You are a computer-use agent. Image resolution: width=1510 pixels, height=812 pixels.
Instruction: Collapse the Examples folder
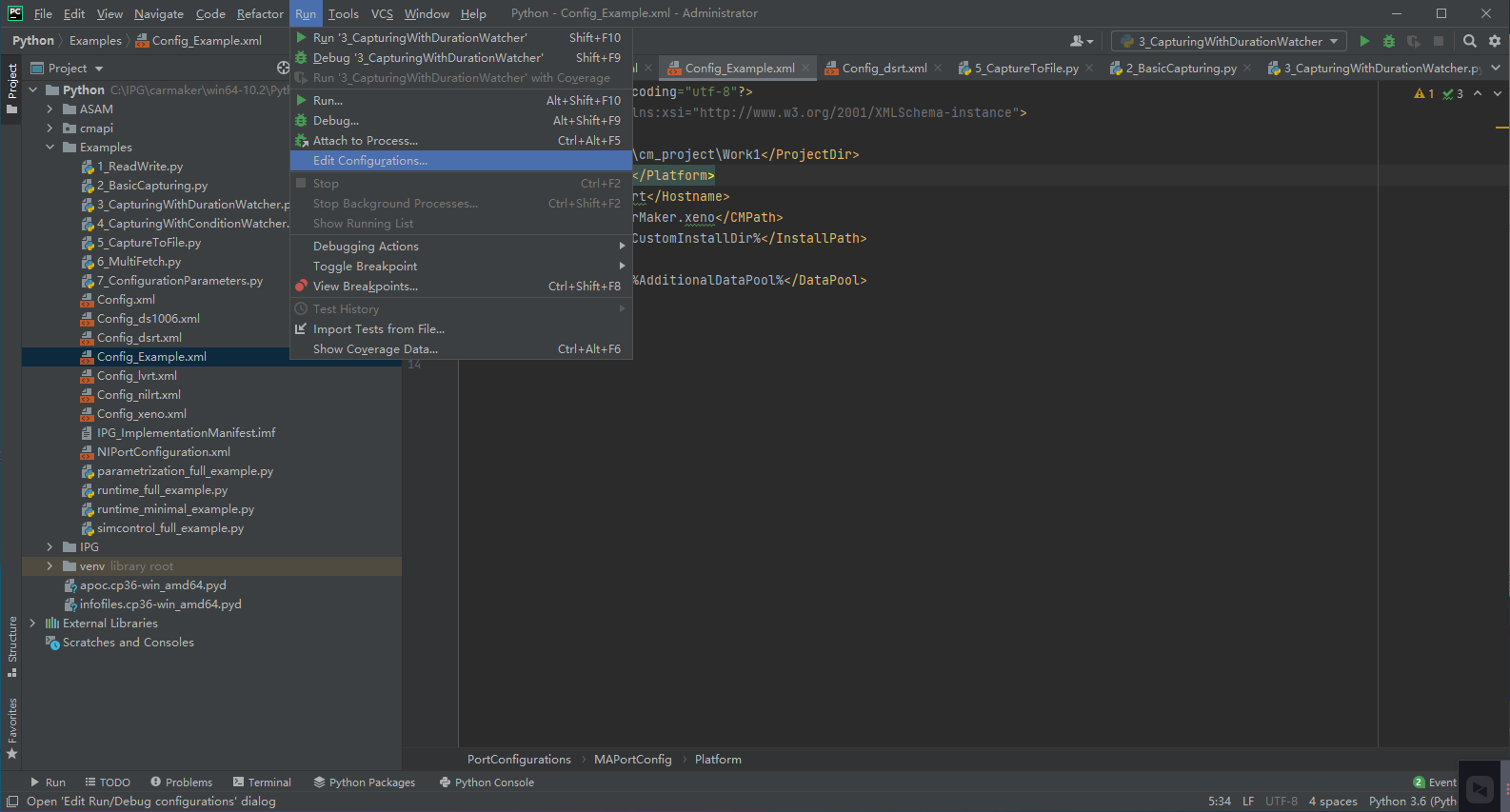(50, 148)
